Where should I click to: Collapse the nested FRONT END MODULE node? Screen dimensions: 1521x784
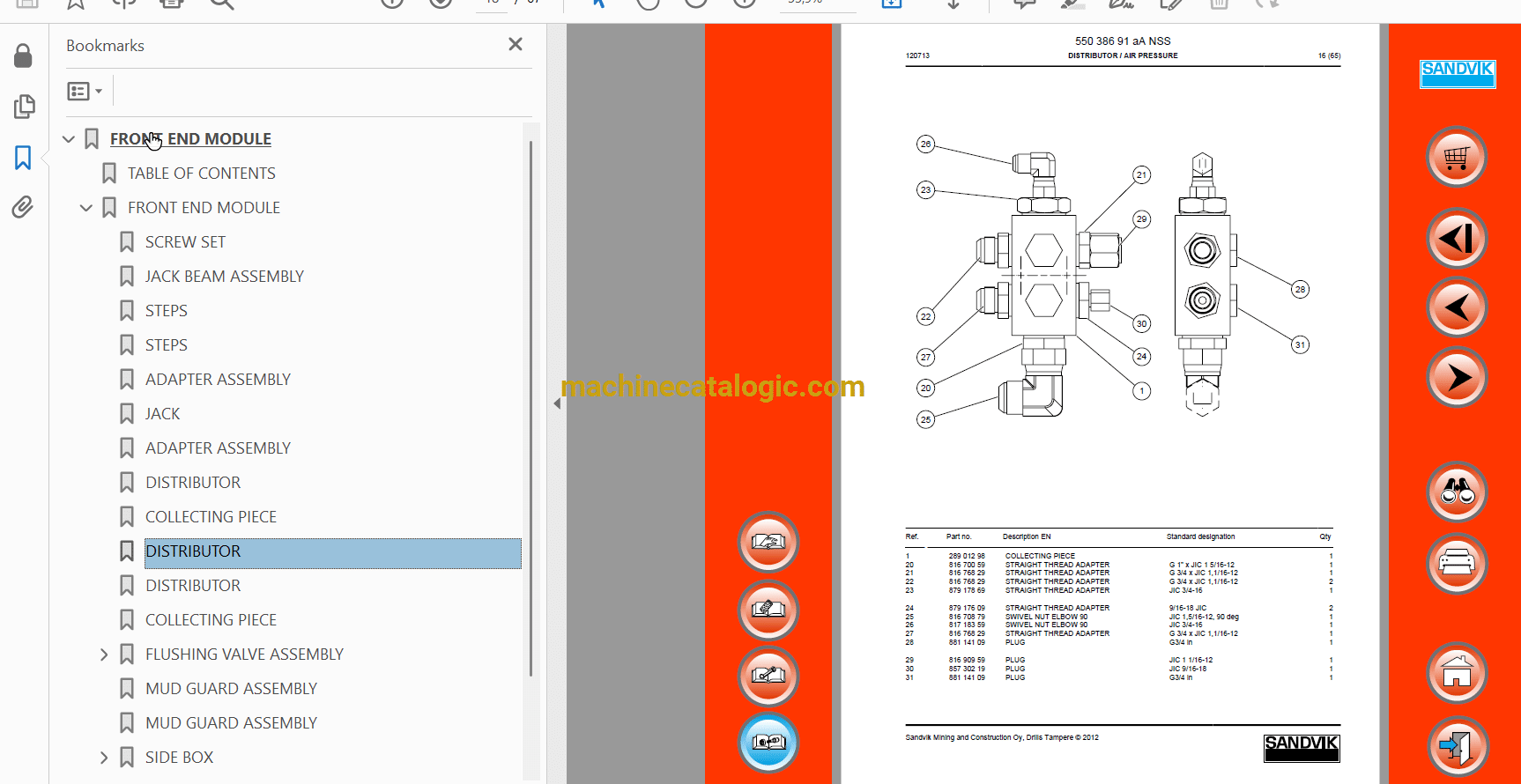point(86,208)
